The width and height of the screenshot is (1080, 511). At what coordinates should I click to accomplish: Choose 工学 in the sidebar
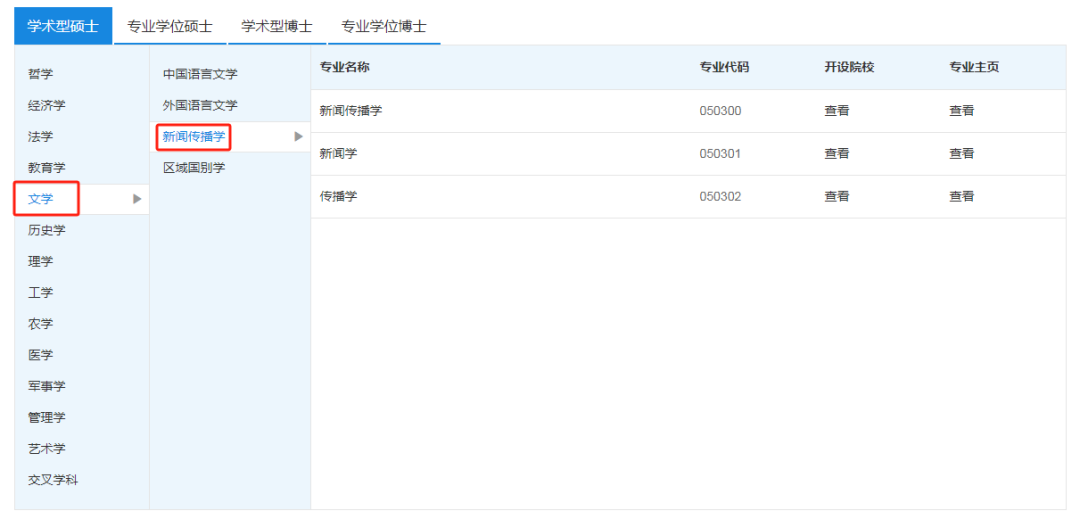click(x=41, y=292)
